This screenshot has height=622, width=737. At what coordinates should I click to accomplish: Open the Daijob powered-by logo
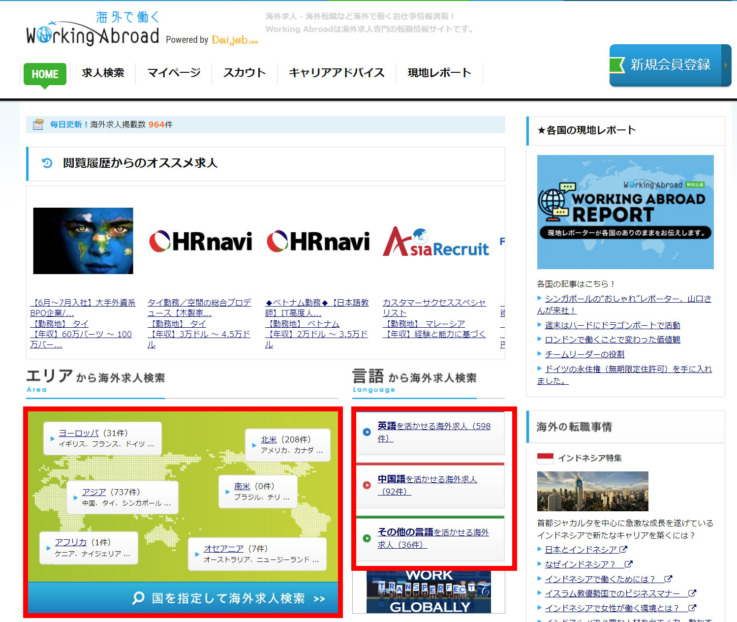(235, 40)
